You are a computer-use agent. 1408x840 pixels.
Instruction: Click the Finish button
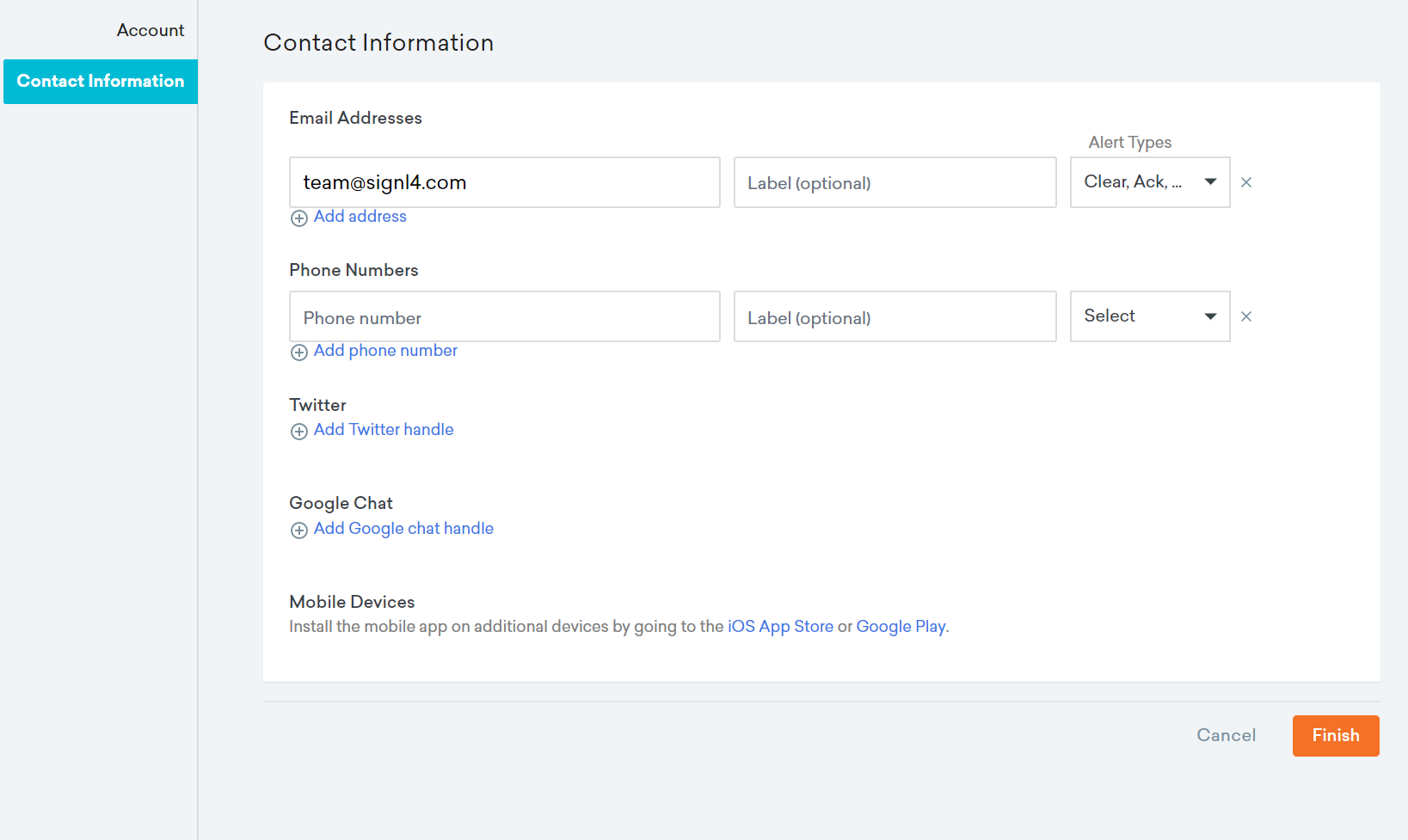1336,736
